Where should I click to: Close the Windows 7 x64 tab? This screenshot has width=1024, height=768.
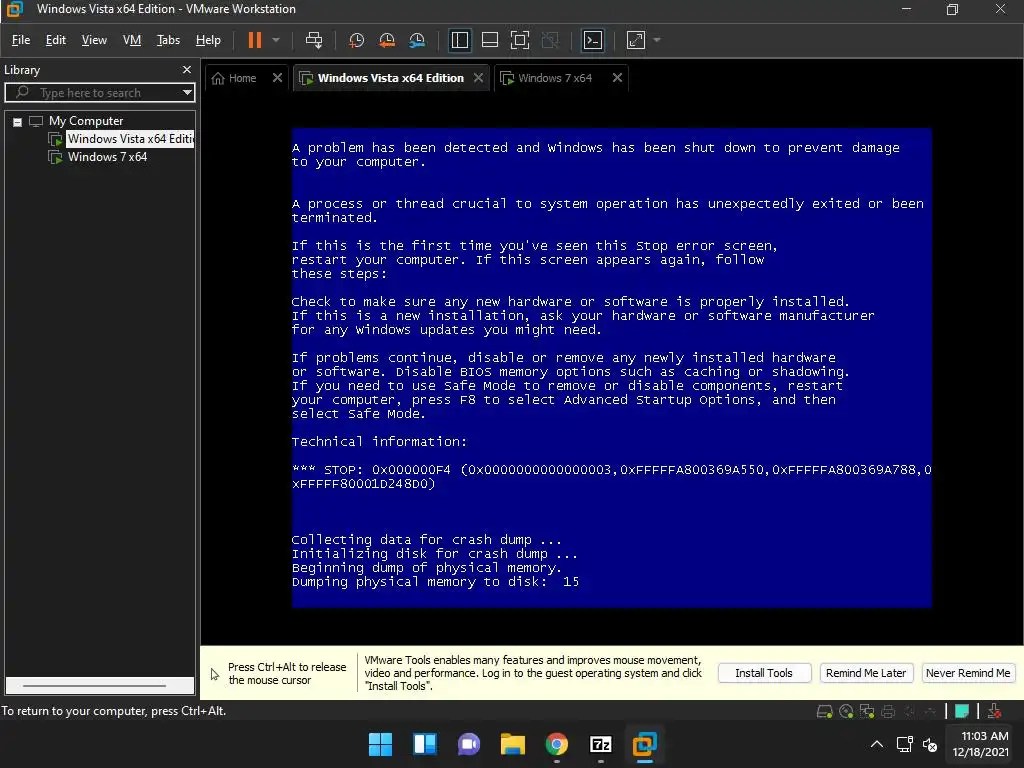[617, 78]
